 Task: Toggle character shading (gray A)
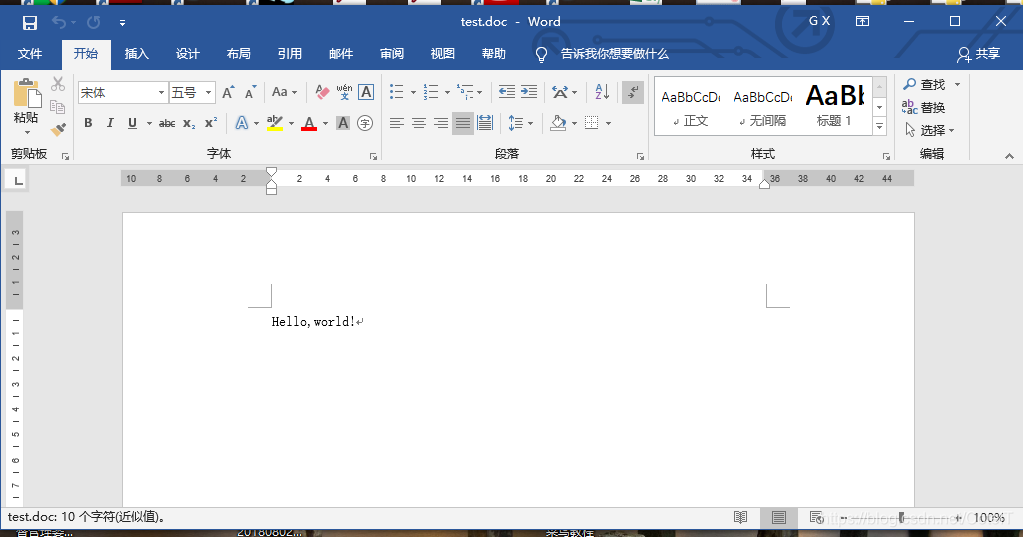click(343, 123)
